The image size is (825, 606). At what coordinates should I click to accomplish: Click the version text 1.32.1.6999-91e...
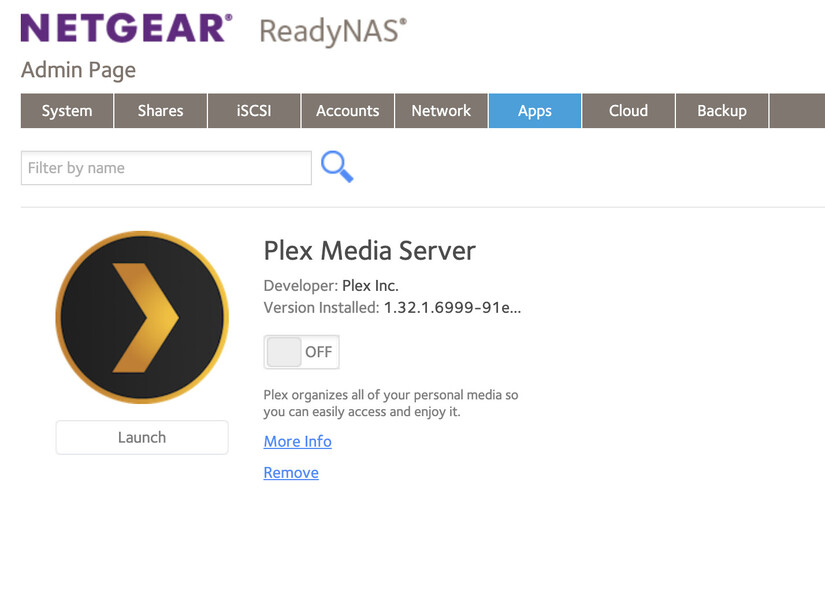coord(452,307)
